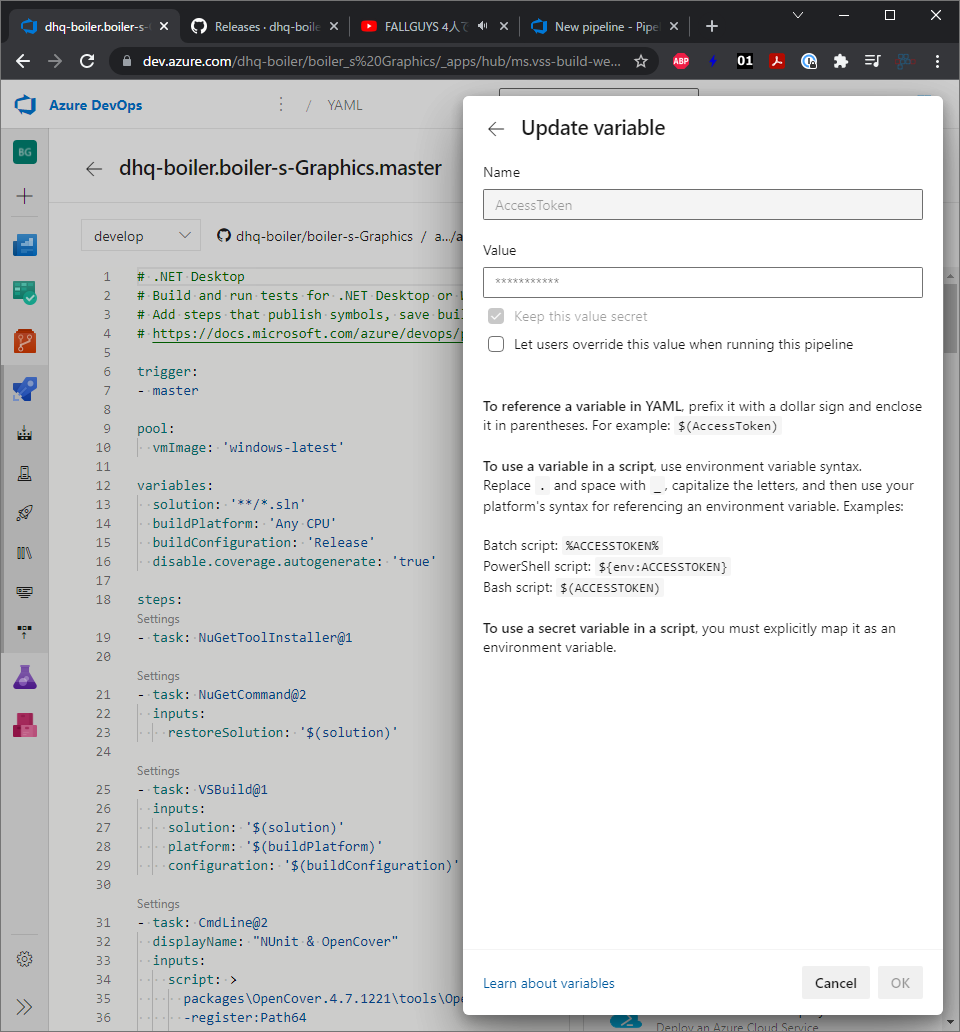Click the ${env:ACCESSTOKEN} PowerShell example

point(663,567)
